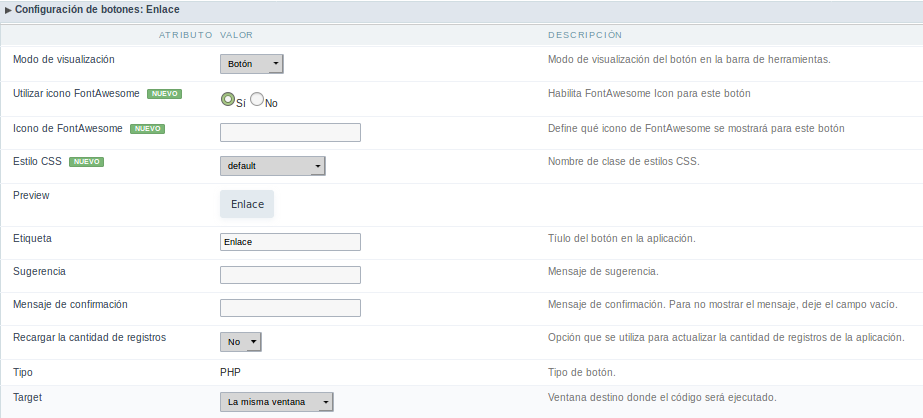Screen dimensions: 923x418
Task: Open the Modo de visualización dropdown
Action: click(x=251, y=64)
